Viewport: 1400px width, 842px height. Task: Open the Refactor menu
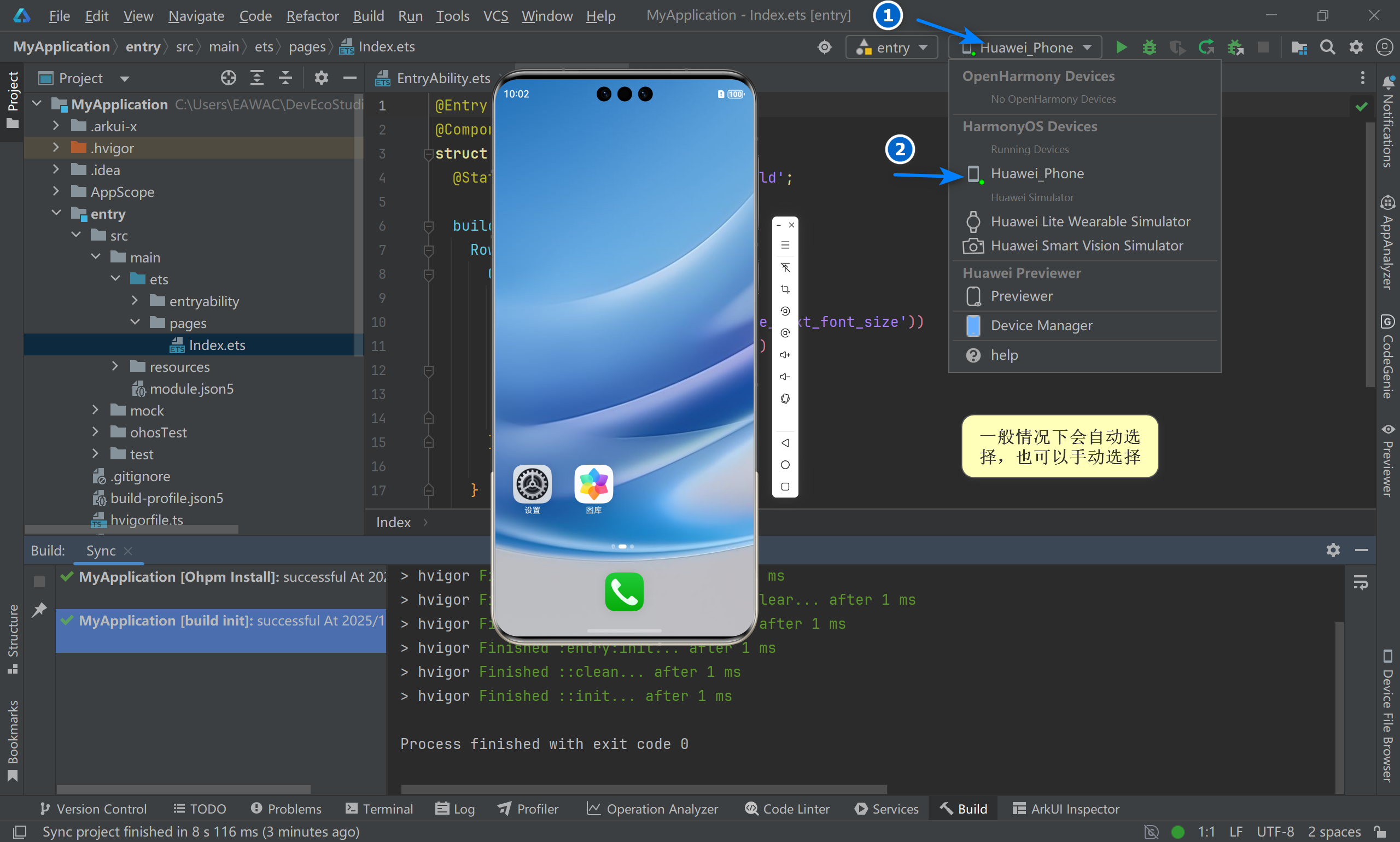coord(312,16)
